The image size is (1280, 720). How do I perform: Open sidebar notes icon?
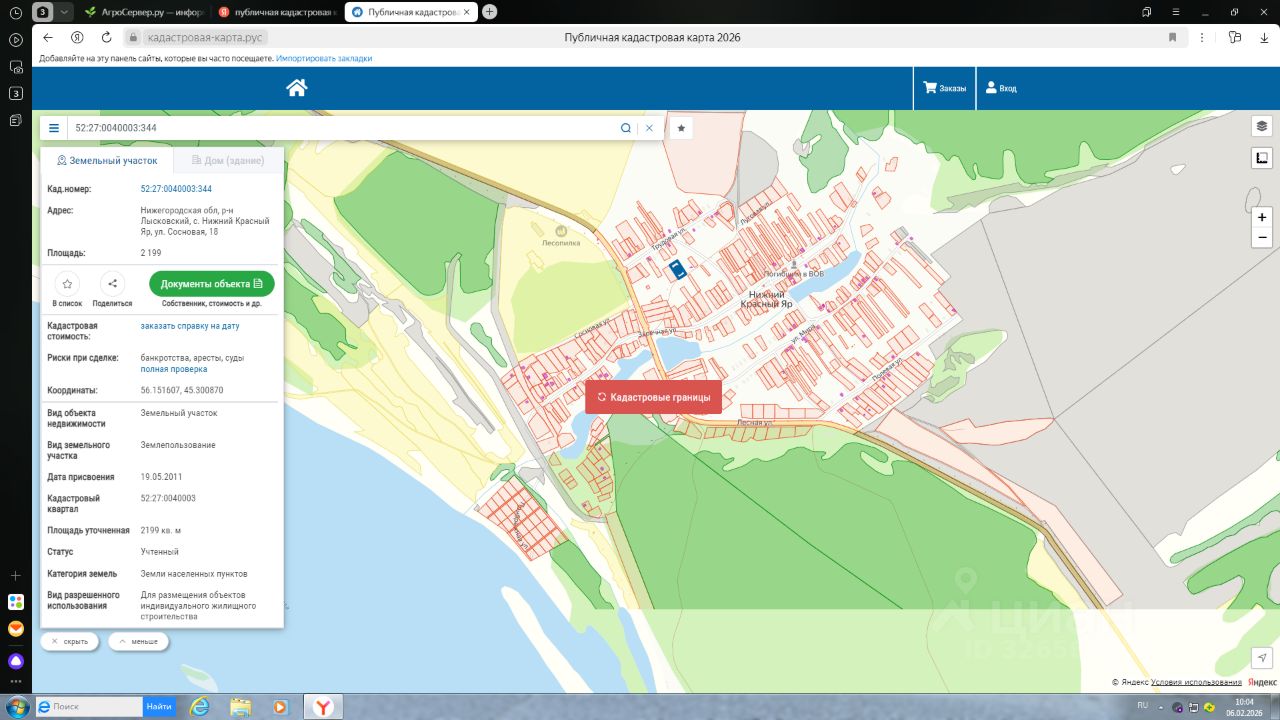click(16, 120)
